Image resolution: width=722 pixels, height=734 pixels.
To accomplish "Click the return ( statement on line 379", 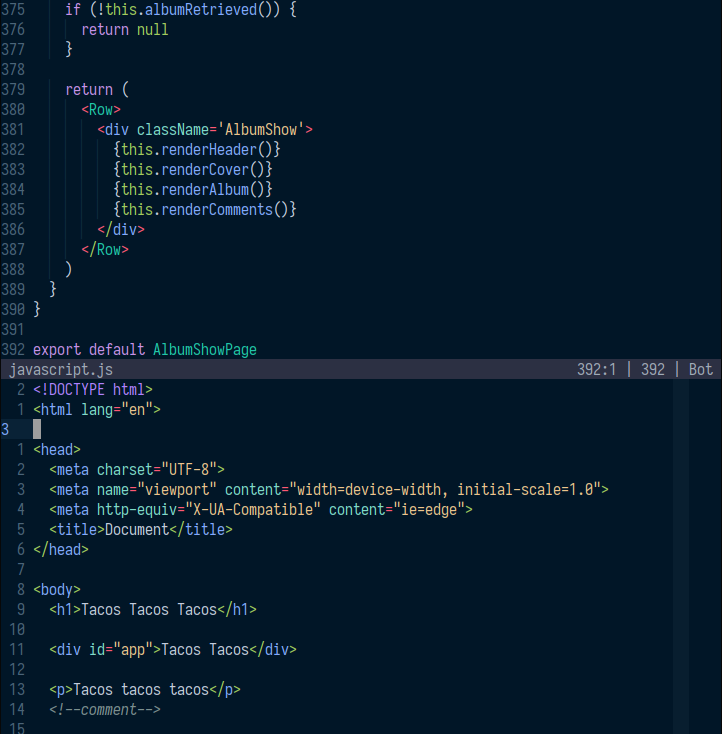I will pyautogui.click(x=97, y=90).
